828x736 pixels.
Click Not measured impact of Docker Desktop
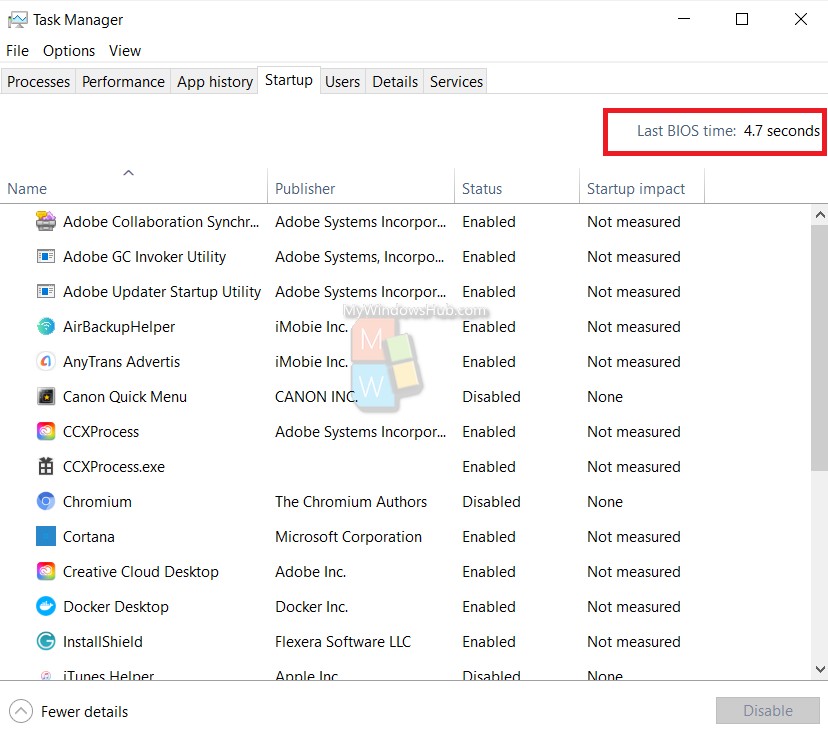(634, 607)
